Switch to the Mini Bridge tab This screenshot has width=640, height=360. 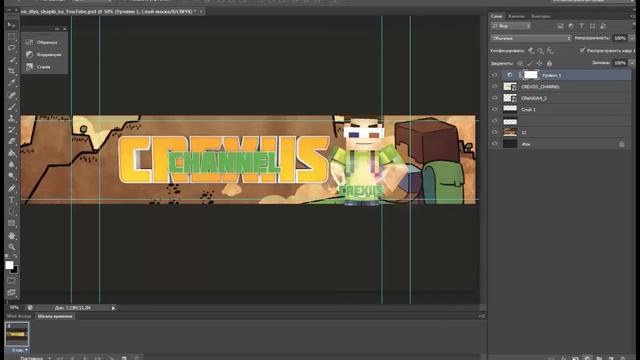click(x=19, y=316)
